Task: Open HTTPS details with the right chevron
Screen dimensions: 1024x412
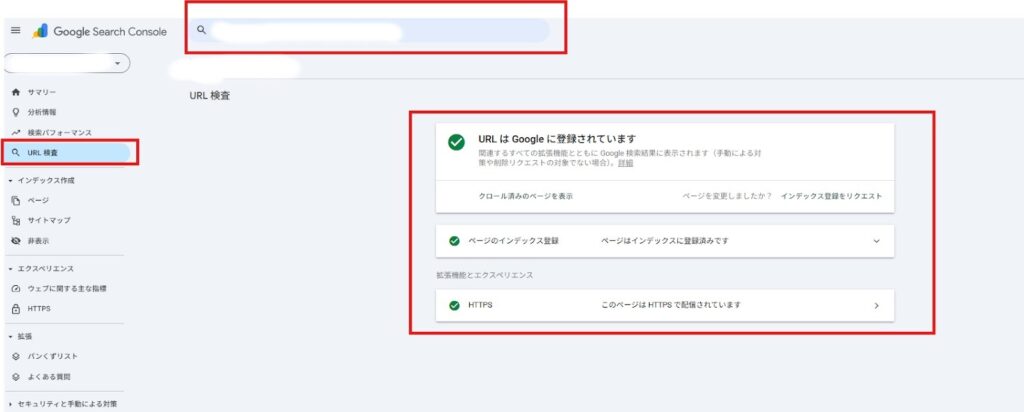Action: (876, 306)
